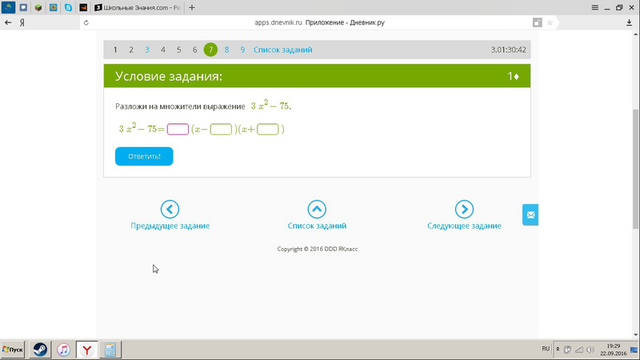Image resolution: width=640 pixels, height=360 pixels.
Task: Go to task number 8
Action: point(227,50)
